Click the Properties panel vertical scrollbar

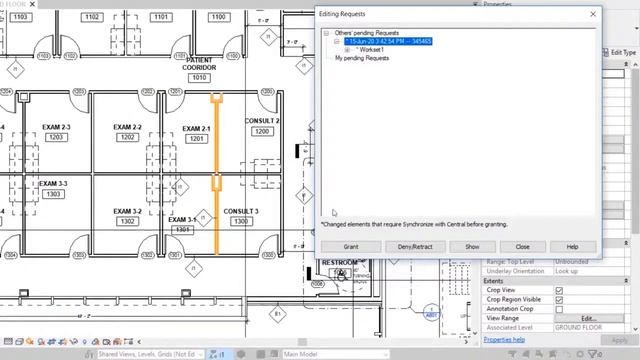(636, 151)
